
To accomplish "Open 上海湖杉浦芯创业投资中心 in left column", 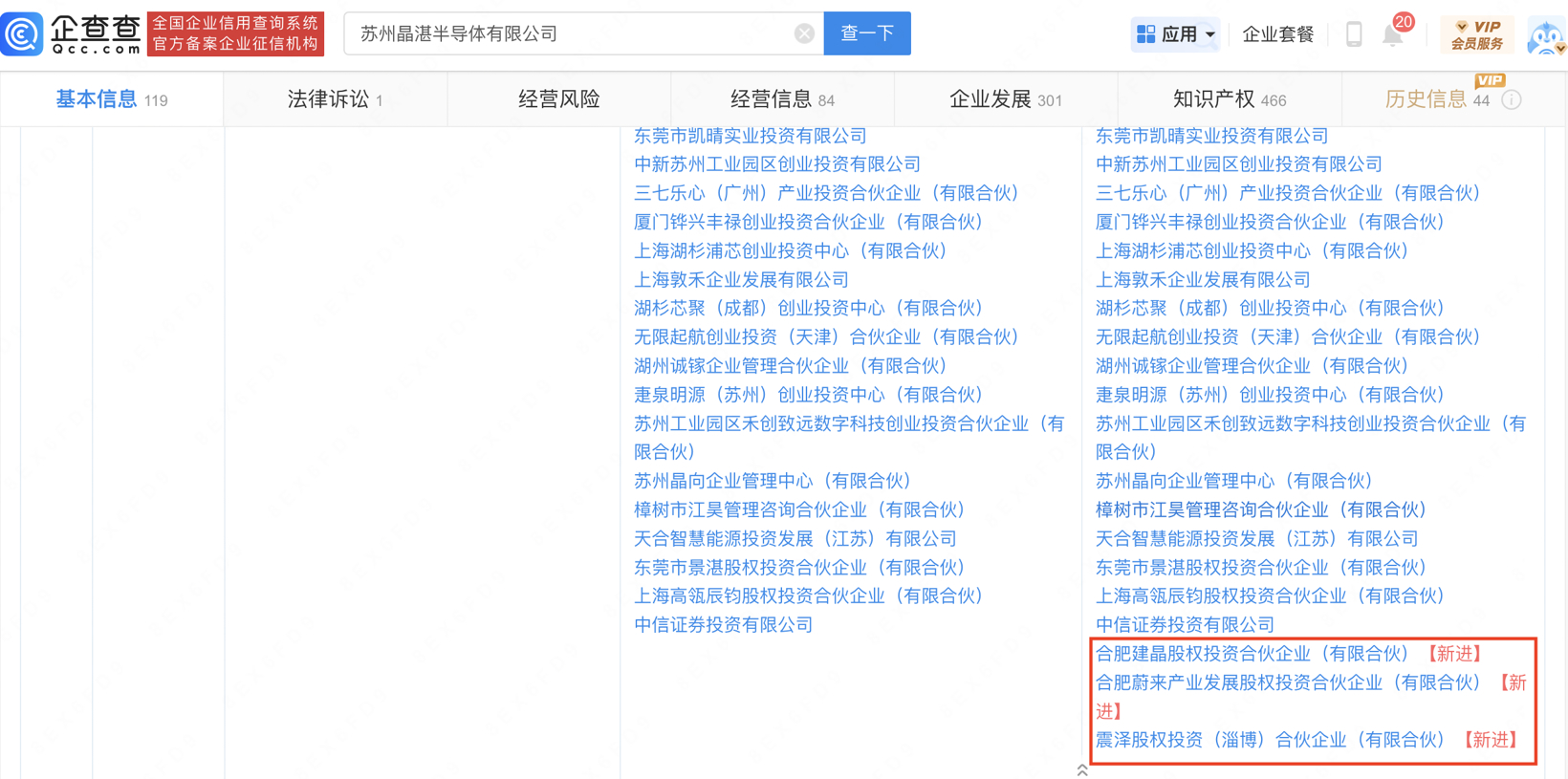I will point(791,250).
